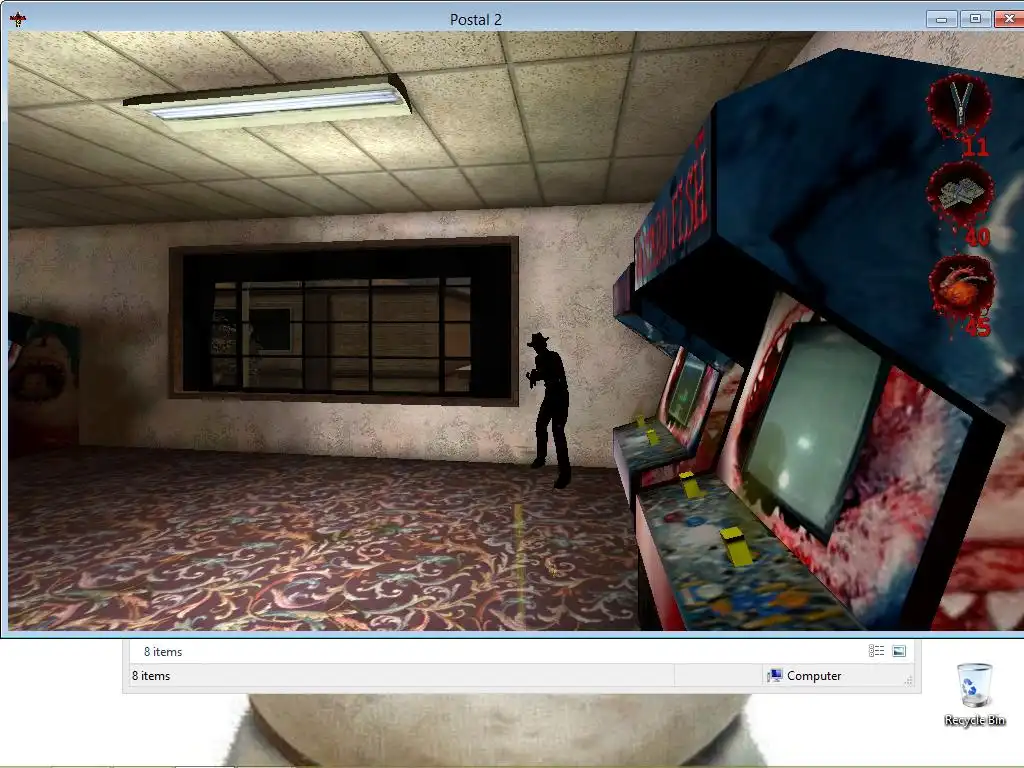Screen dimensions: 1024x768
Task: Click the '8 items' text in Explorer details pane
Action: click(x=163, y=652)
